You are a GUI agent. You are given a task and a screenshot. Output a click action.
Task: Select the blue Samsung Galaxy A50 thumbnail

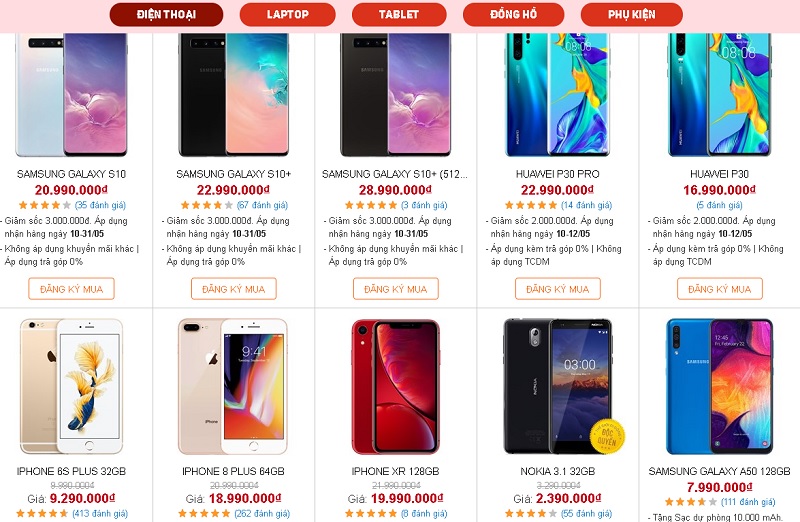click(719, 387)
